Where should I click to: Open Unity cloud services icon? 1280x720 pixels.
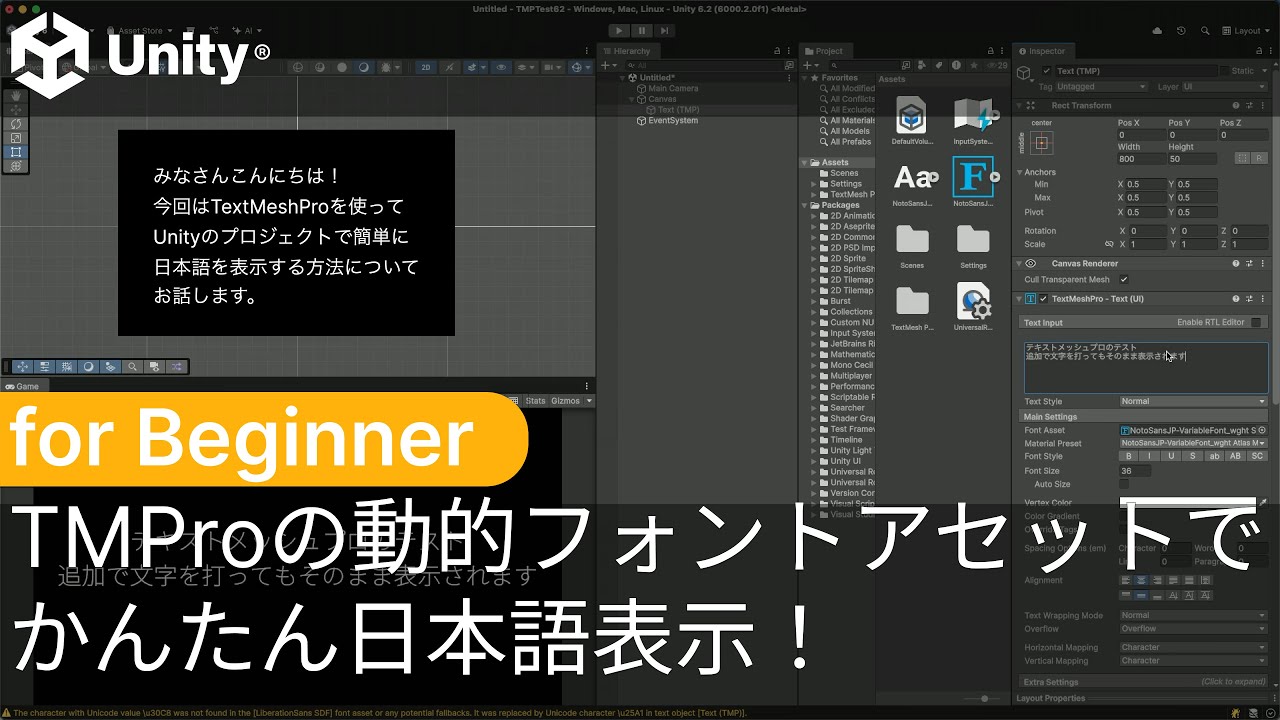[x=1158, y=31]
